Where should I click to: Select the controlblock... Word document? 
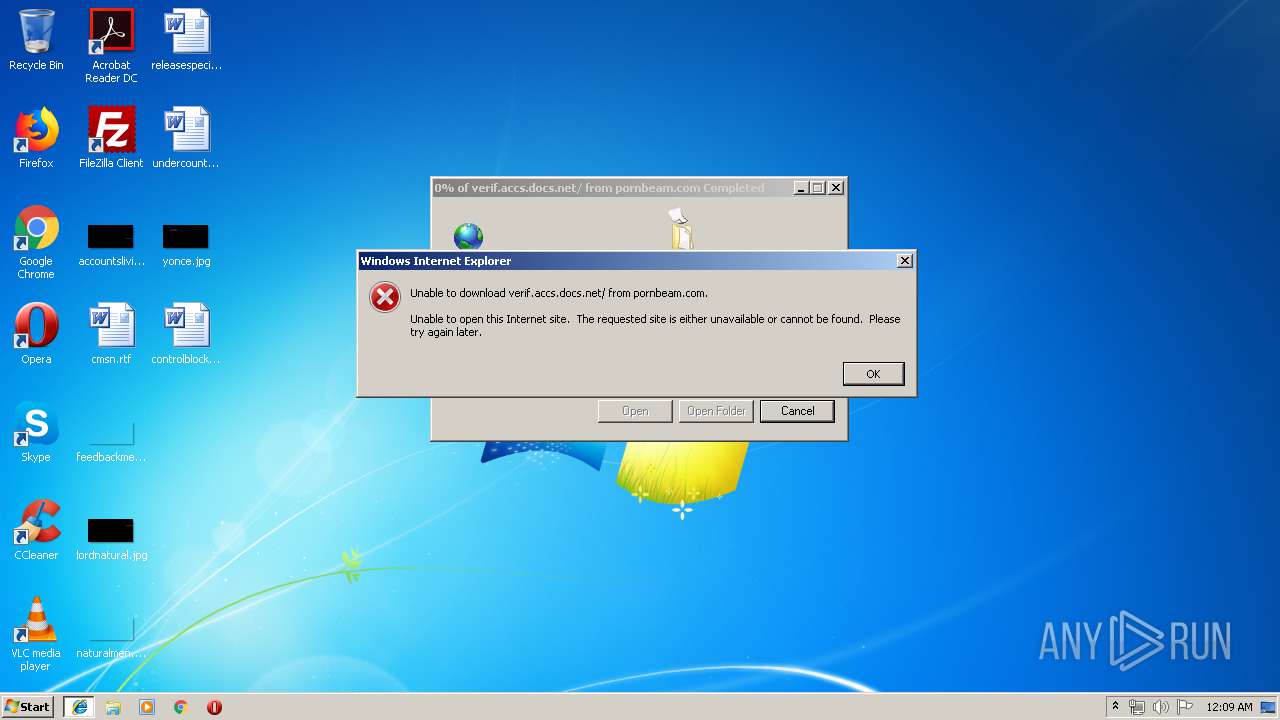pyautogui.click(x=186, y=334)
